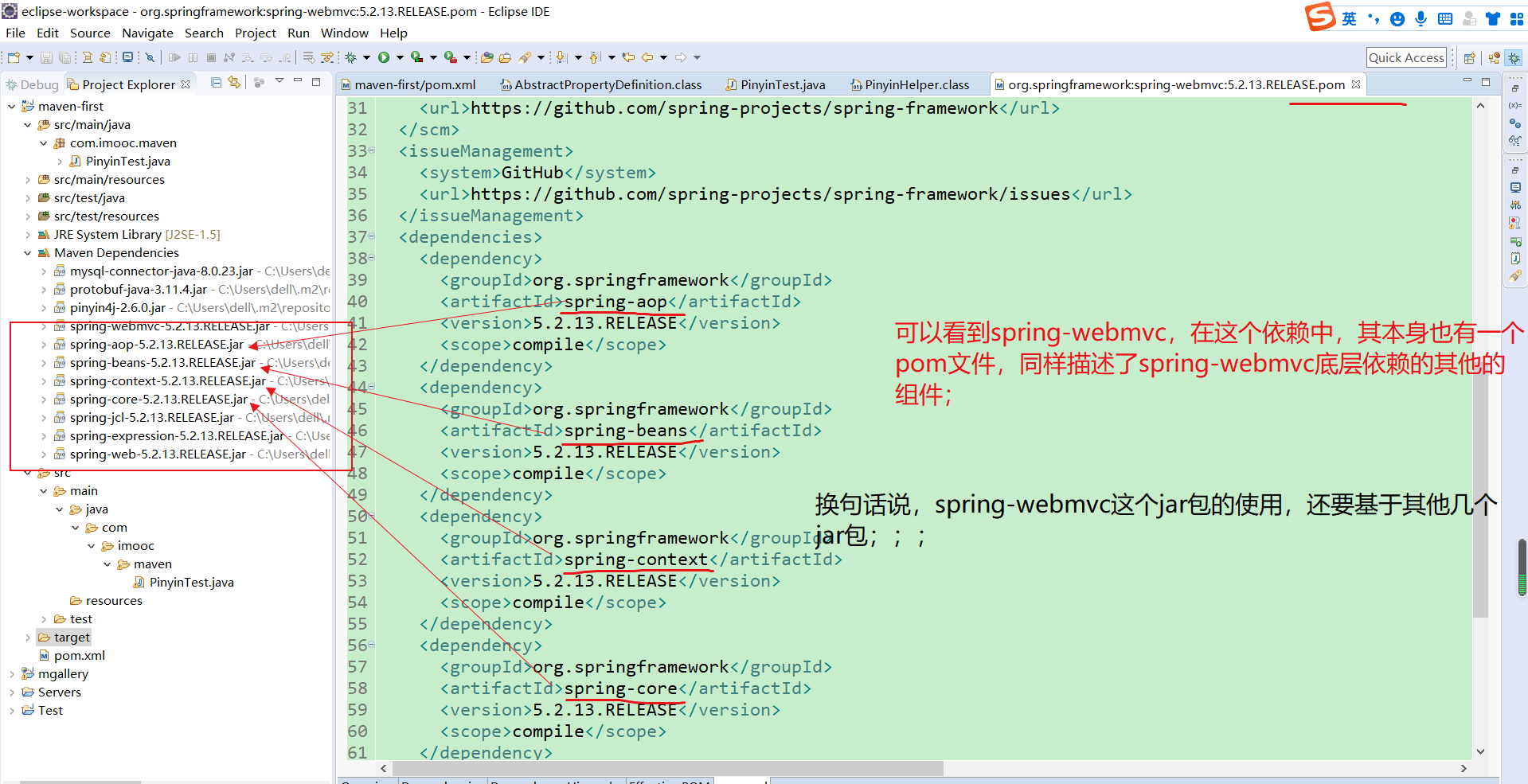
Task: Open the Debug As dropdown arrow
Action: [366, 57]
